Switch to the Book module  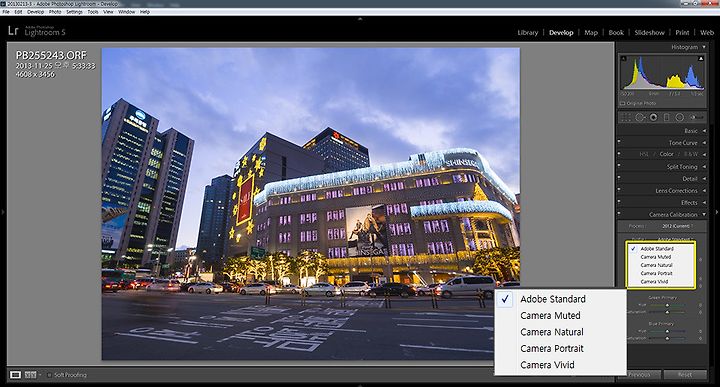tap(616, 33)
